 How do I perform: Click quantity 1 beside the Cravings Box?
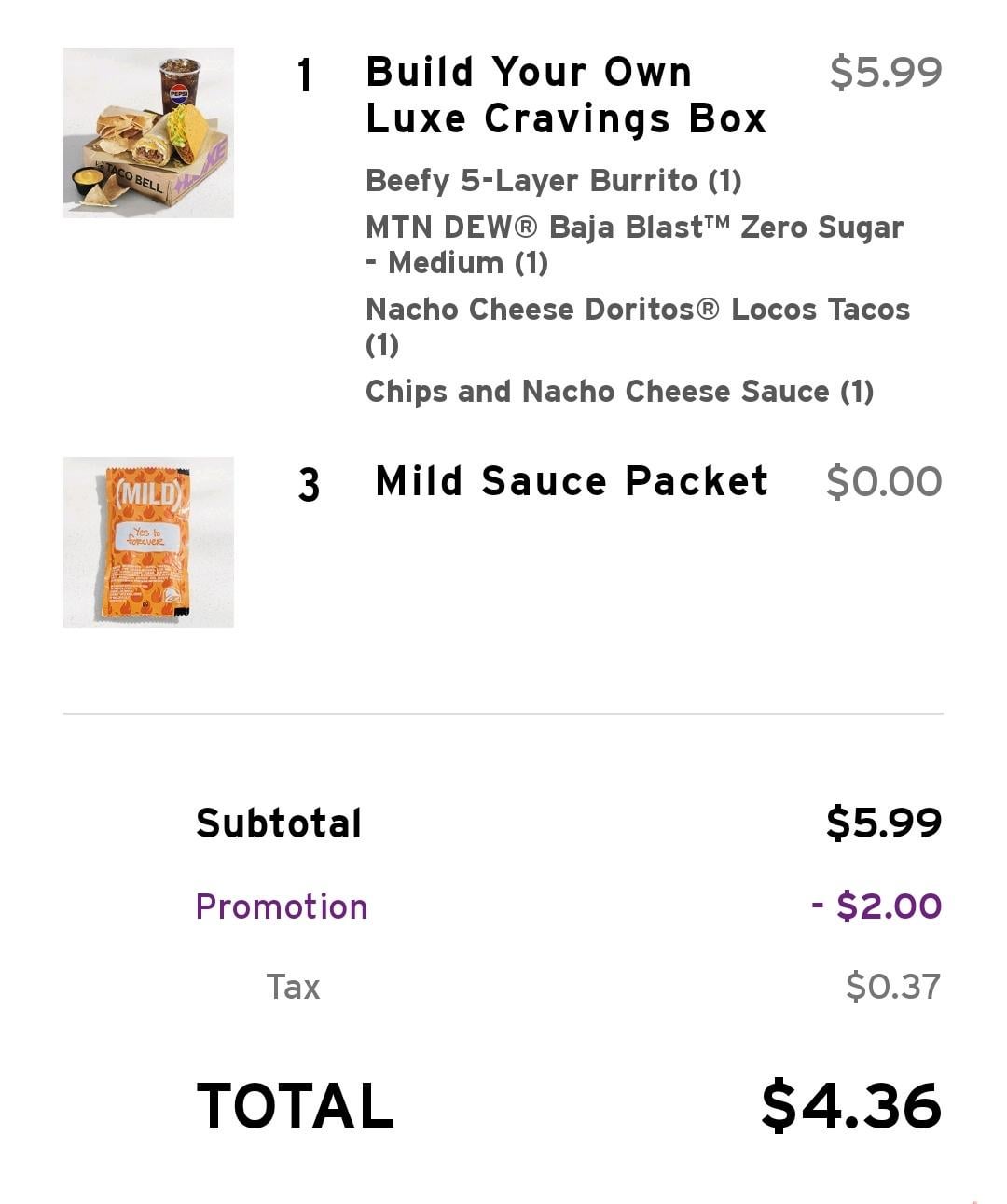pos(304,75)
